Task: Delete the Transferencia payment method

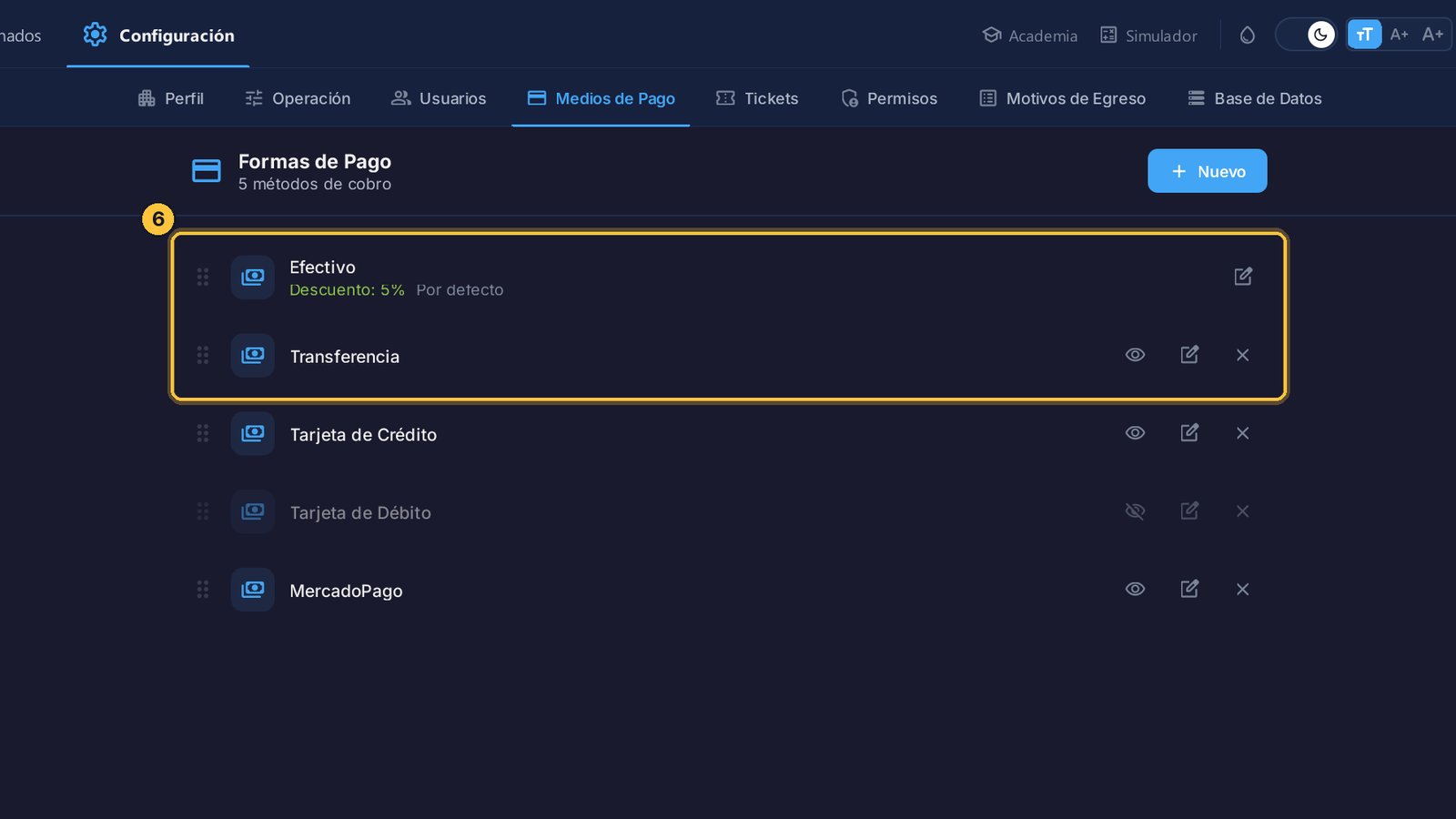Action: point(1243,355)
